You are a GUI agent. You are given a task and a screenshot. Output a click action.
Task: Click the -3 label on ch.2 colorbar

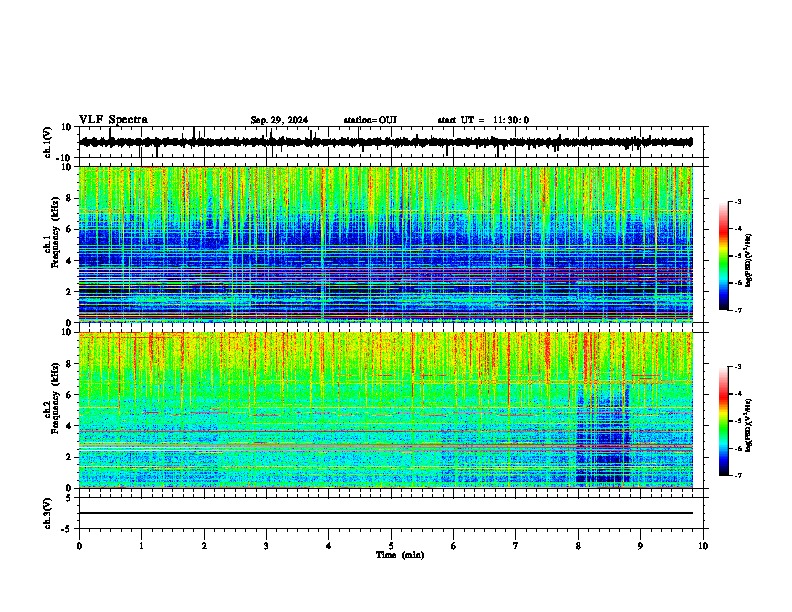pos(738,367)
